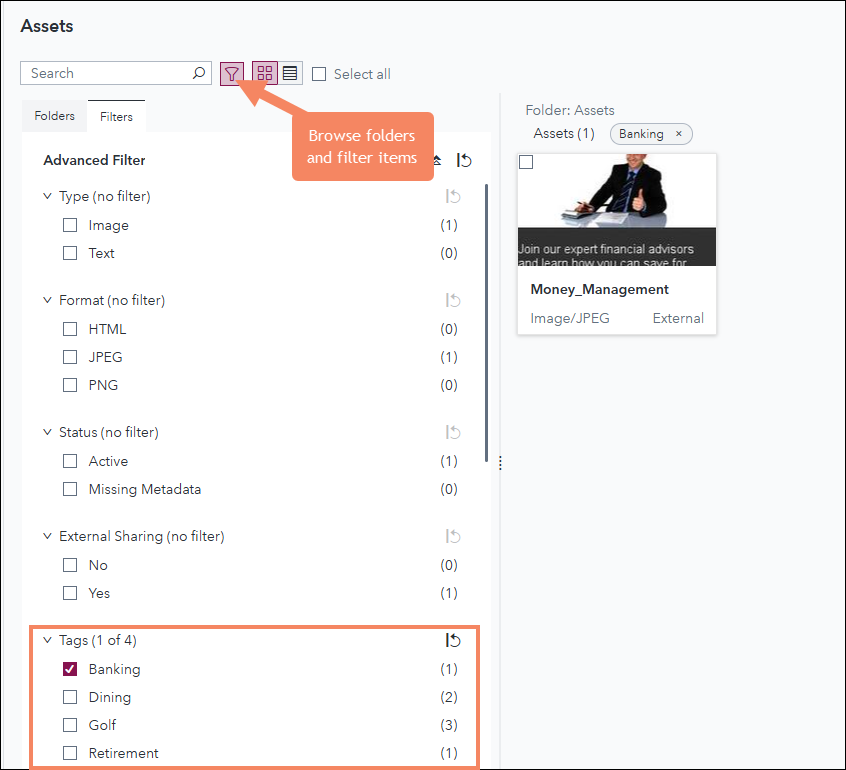Reset the Tags filter

tap(453, 641)
